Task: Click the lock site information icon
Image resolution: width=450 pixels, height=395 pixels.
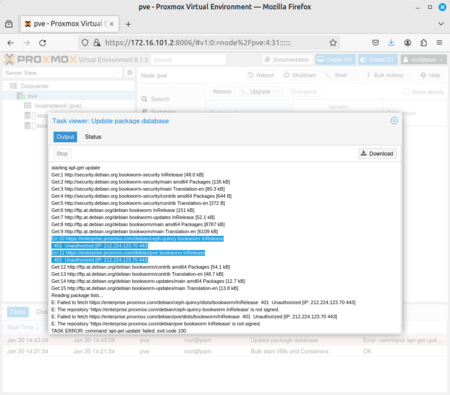Action: pos(97,43)
